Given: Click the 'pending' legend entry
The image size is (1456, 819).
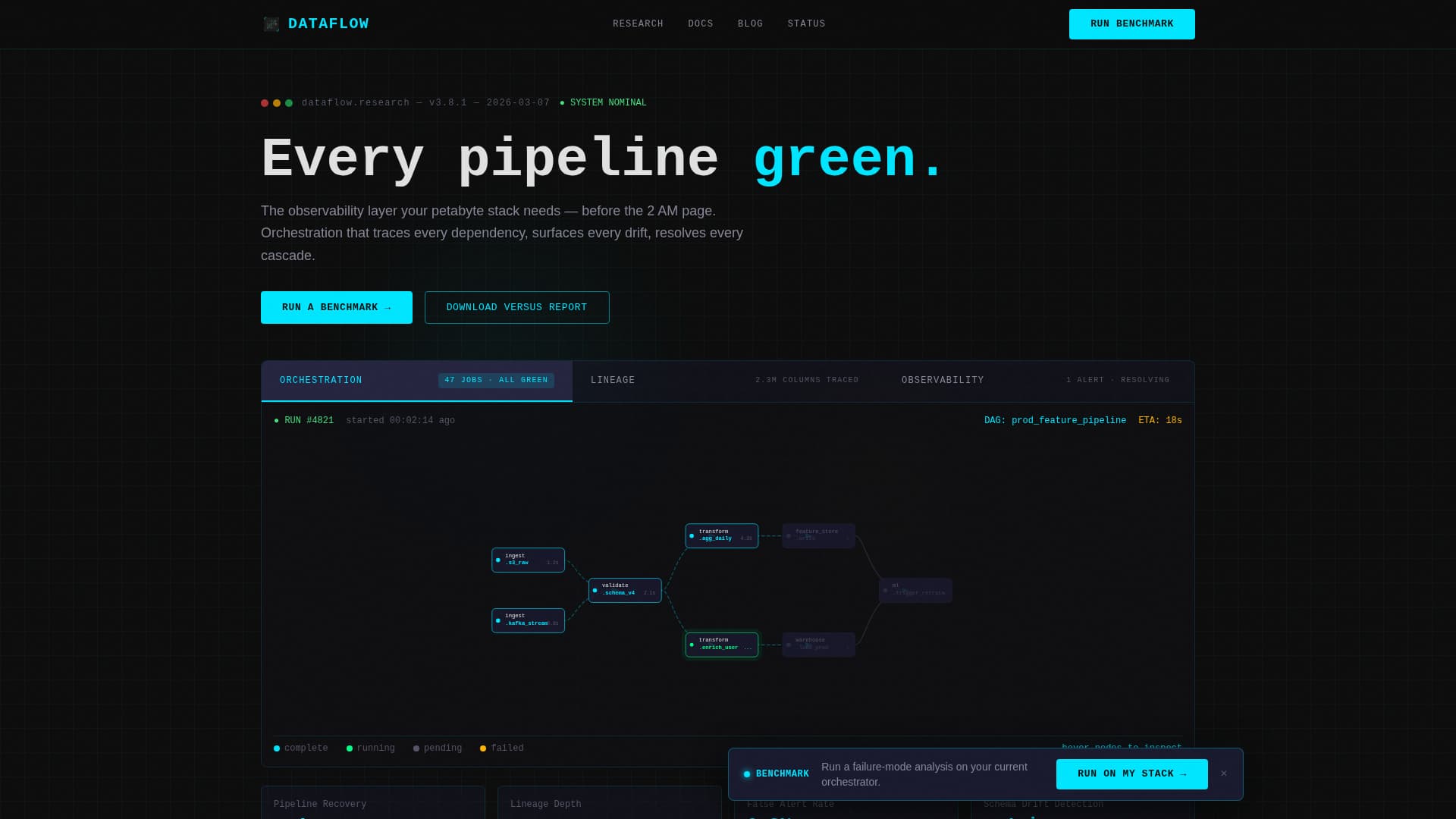Looking at the screenshot, I should (438, 748).
